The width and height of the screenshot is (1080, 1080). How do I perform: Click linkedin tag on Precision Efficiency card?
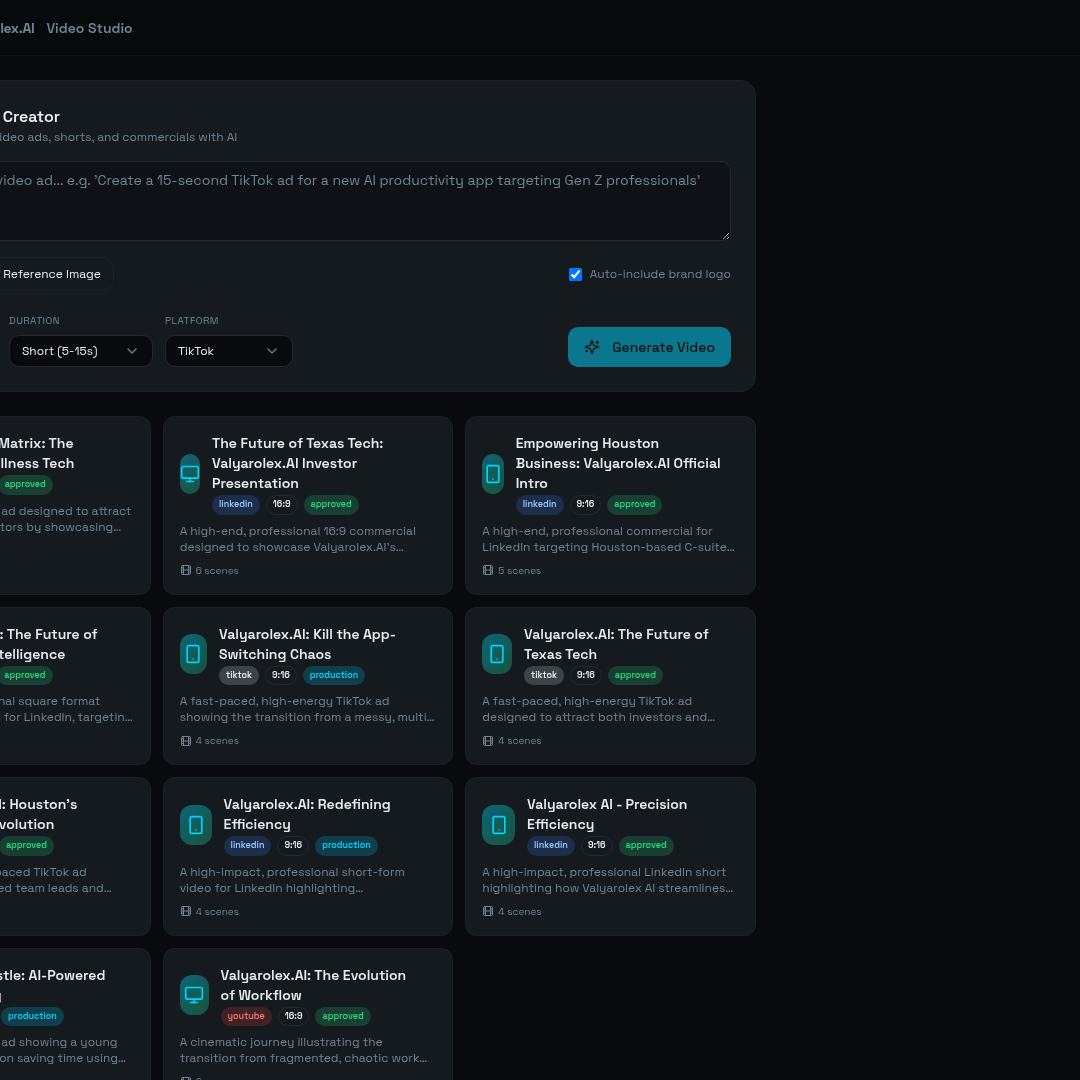551,845
